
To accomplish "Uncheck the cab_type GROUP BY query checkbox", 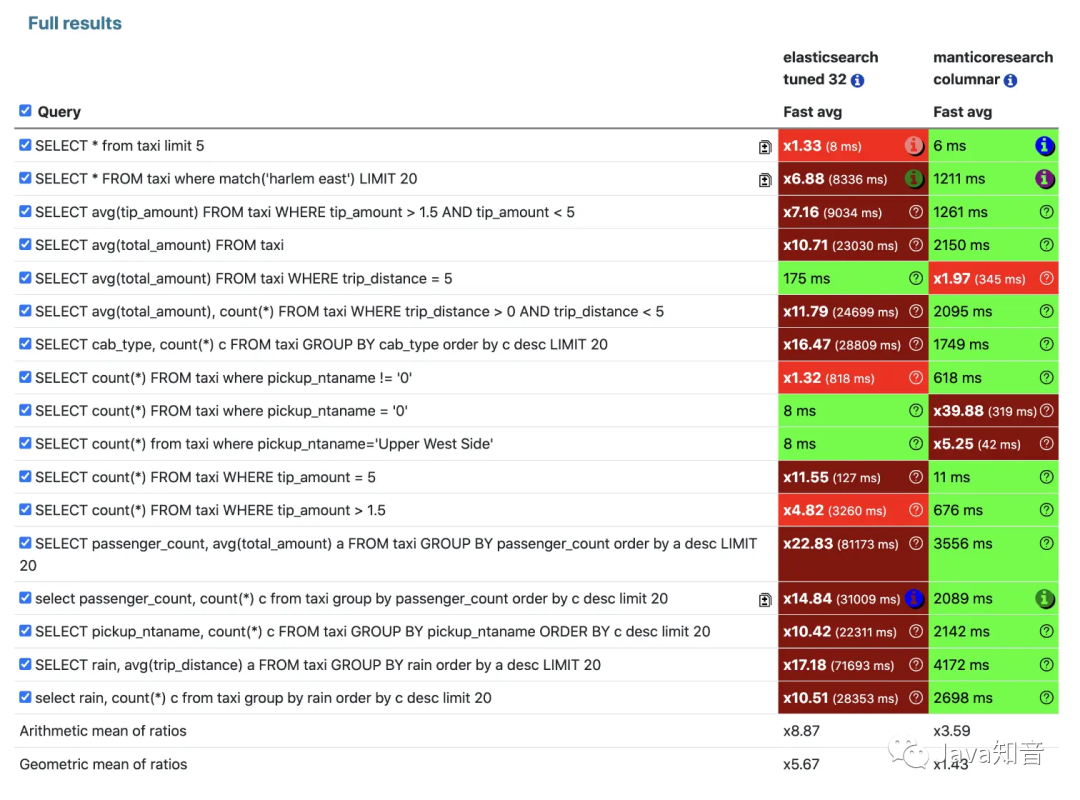I will coord(25,343).
